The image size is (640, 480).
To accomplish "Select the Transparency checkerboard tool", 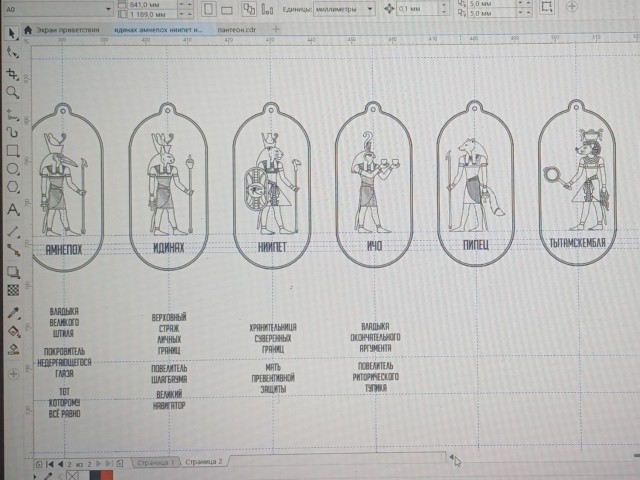I will coord(13,290).
